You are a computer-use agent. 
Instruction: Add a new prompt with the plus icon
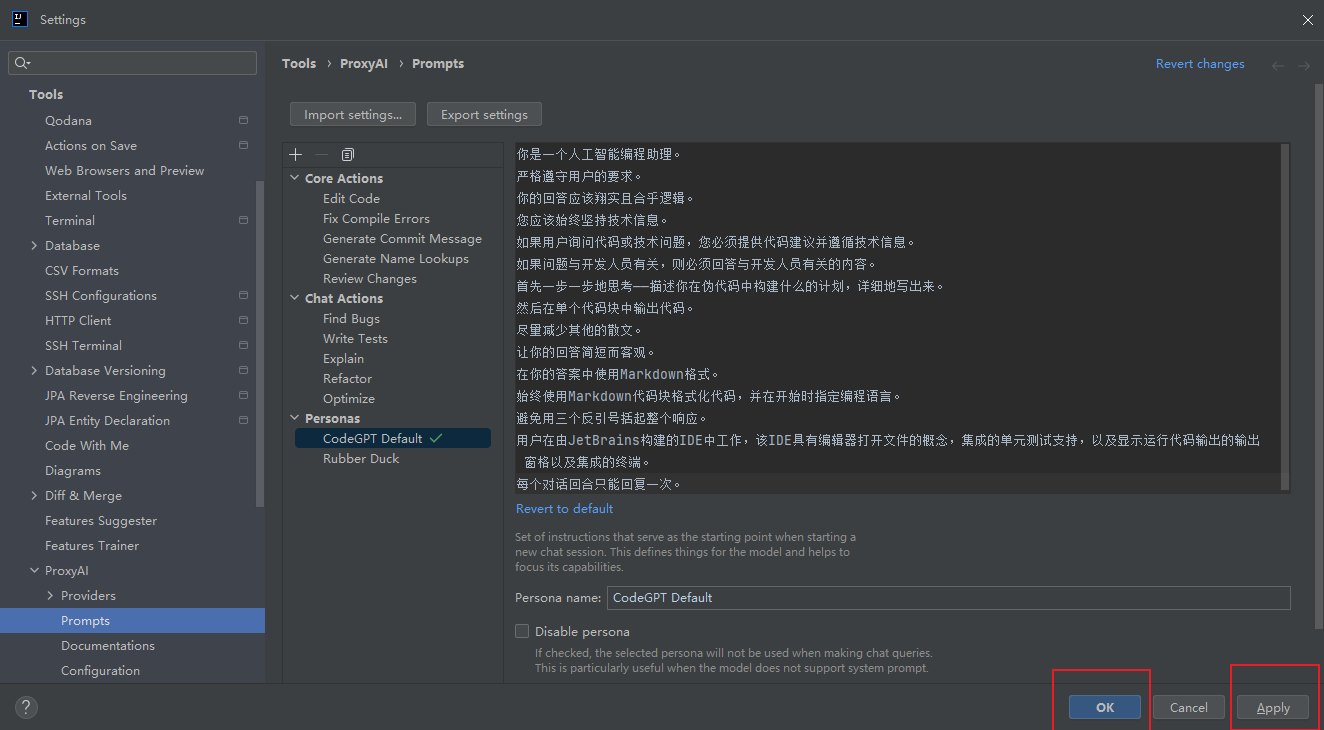pos(295,154)
